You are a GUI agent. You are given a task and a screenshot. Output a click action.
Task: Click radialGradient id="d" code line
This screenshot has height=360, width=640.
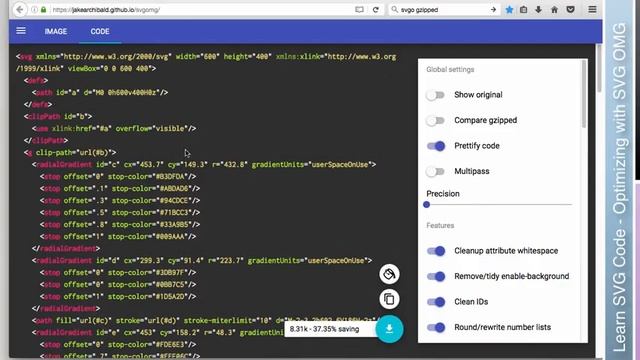point(202,260)
